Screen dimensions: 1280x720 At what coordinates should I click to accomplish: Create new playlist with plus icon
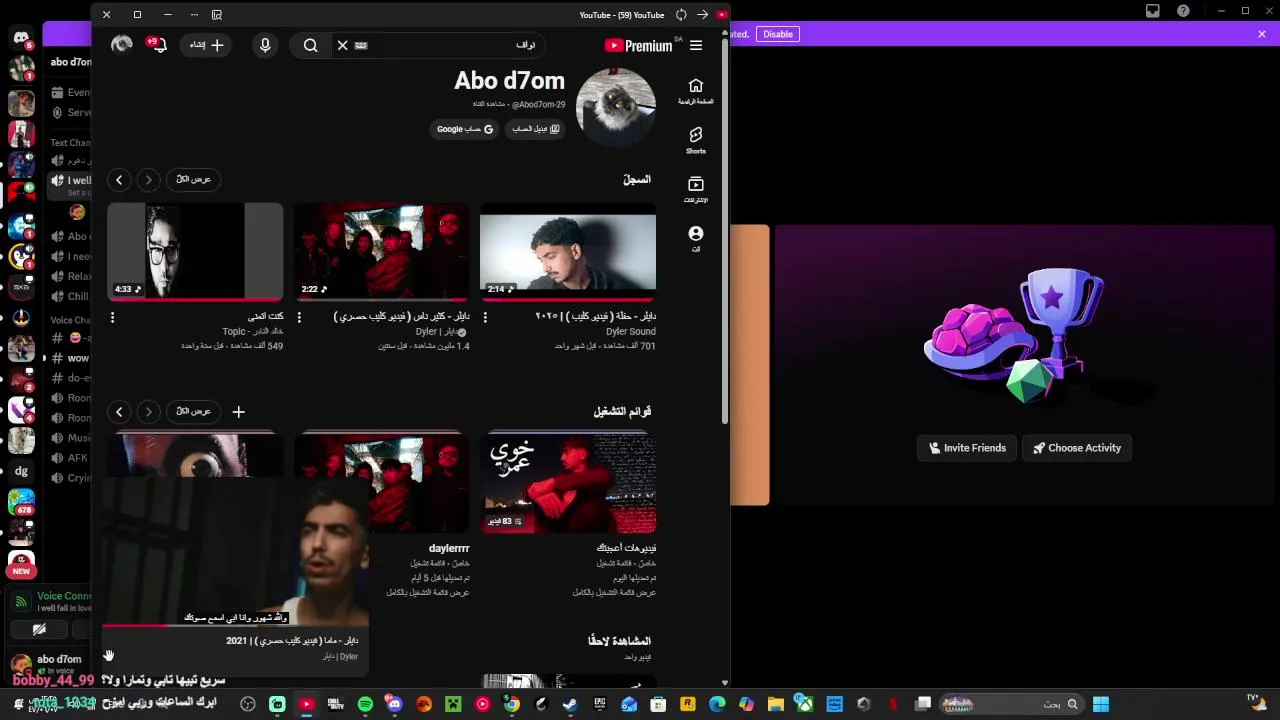click(x=238, y=411)
